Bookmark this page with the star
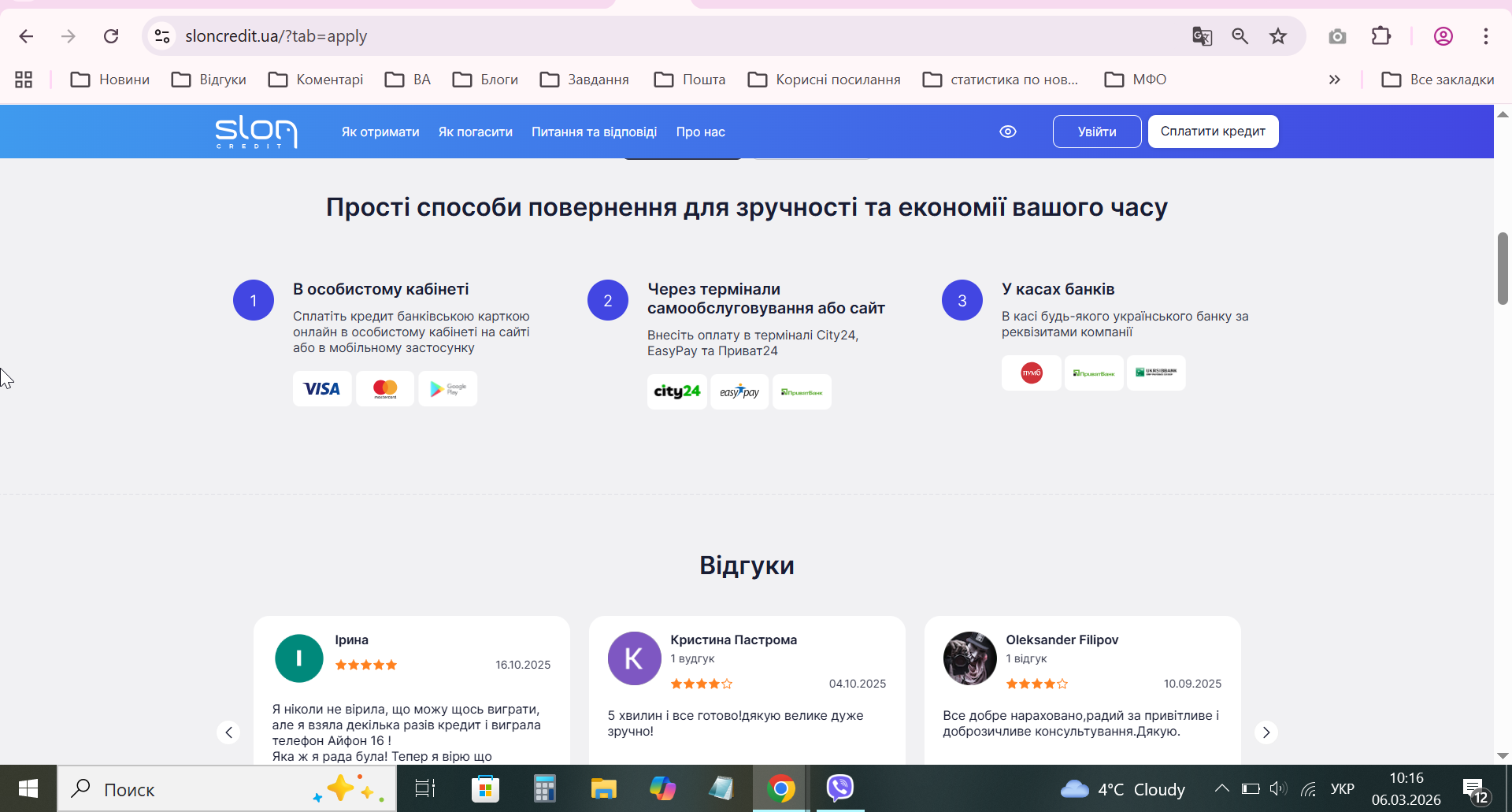The height and width of the screenshot is (812, 1512). [1278, 36]
